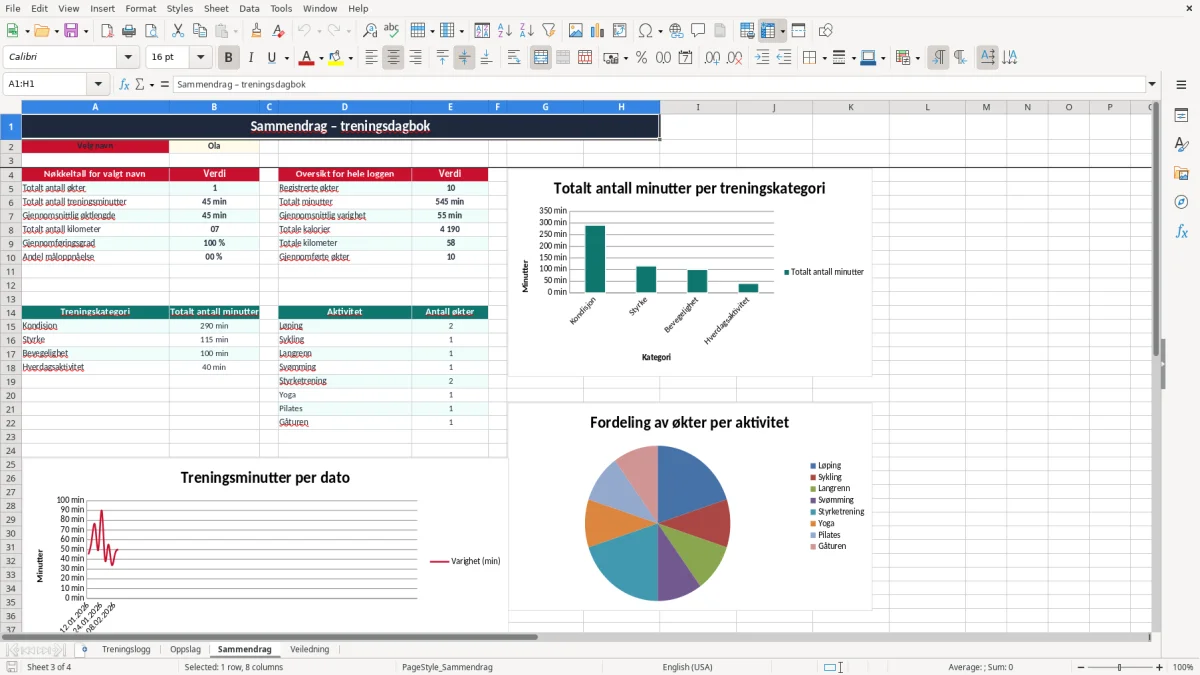Click the Print icon

pos(129,31)
